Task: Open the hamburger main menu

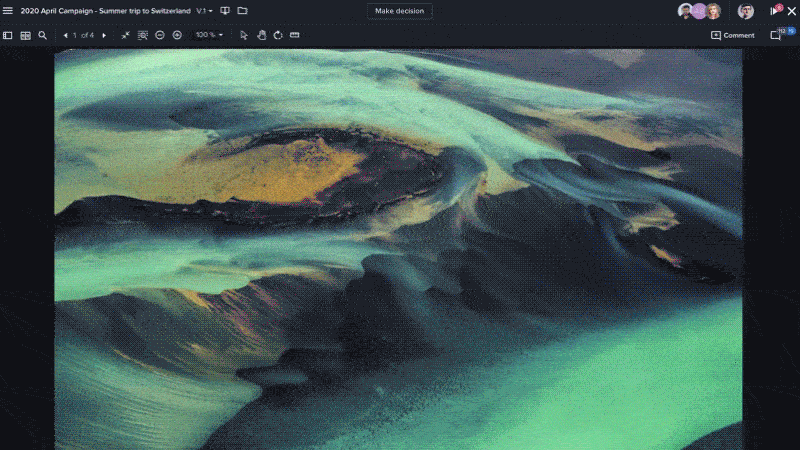Action: pyautogui.click(x=9, y=11)
